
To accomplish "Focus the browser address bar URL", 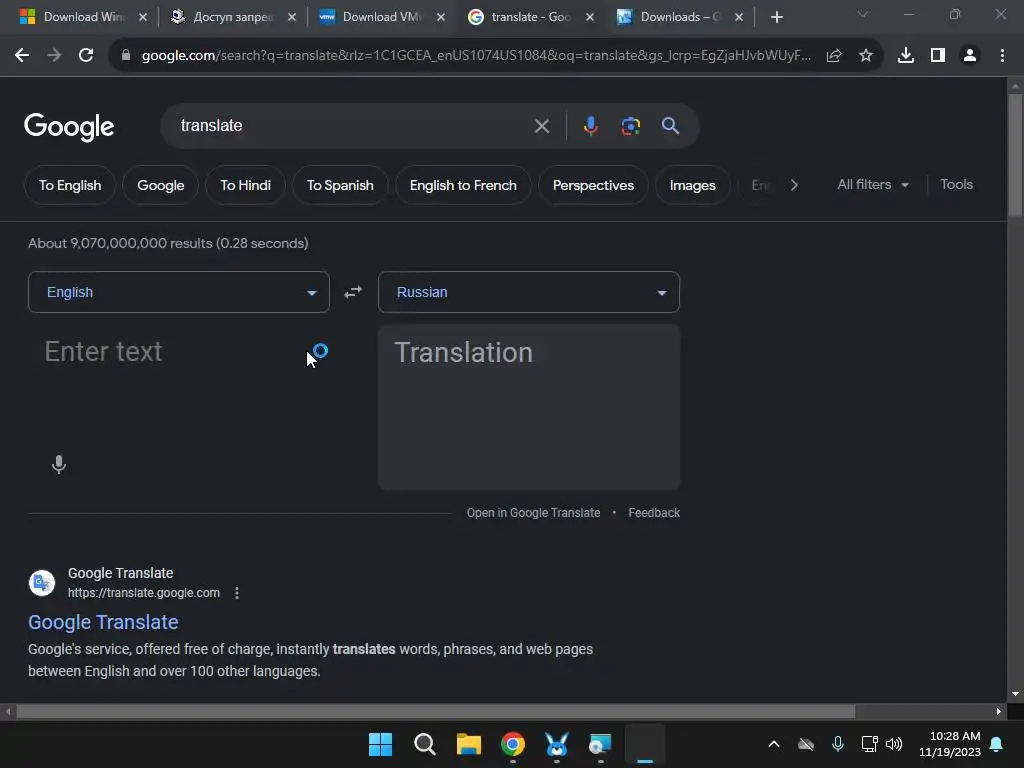I will tap(475, 56).
